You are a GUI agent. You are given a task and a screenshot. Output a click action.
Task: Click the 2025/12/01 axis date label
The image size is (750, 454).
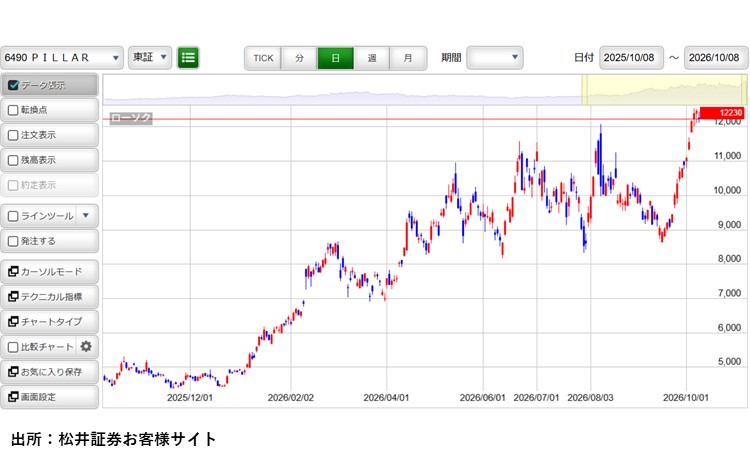point(190,398)
